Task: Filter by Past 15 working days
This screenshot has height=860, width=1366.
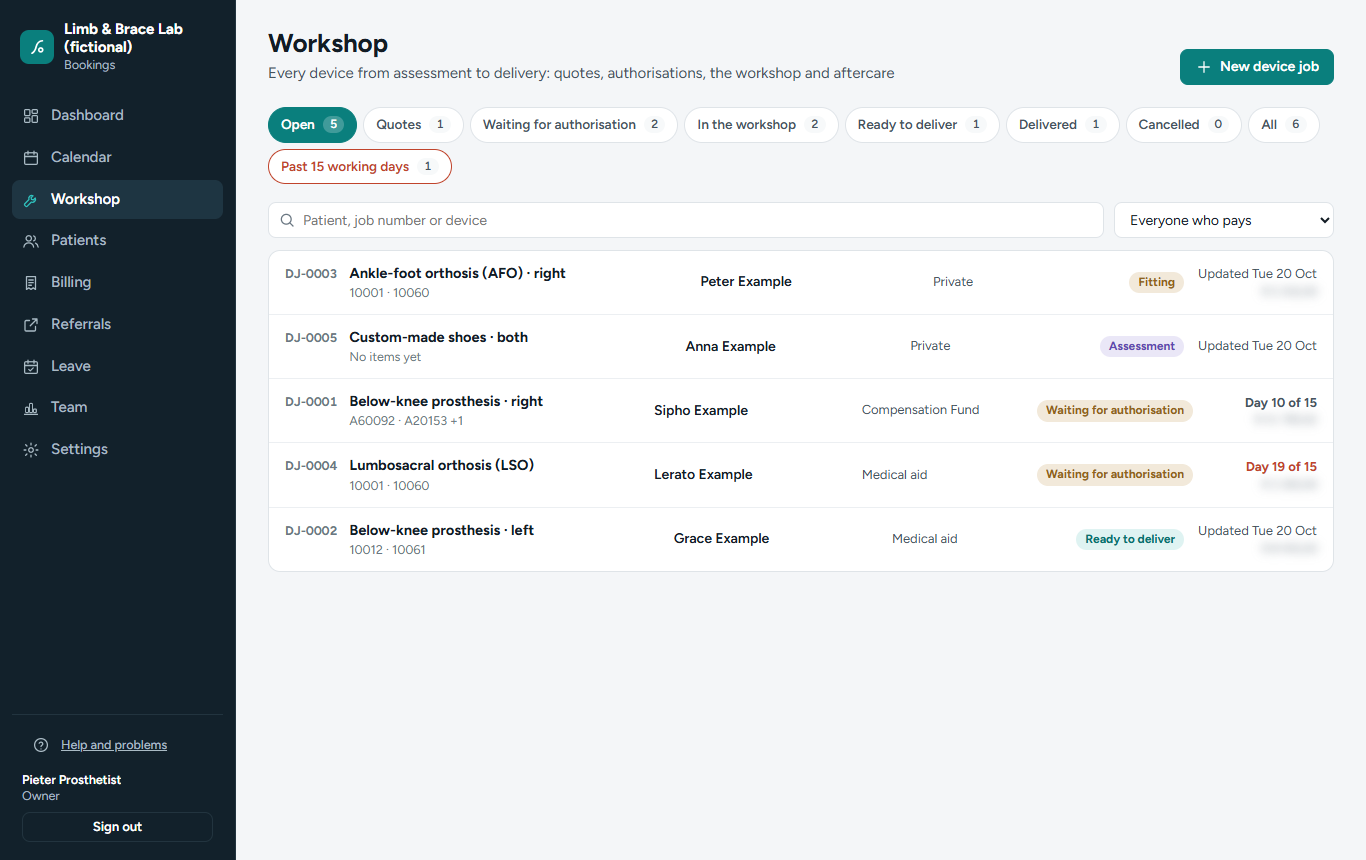Action: (x=360, y=167)
